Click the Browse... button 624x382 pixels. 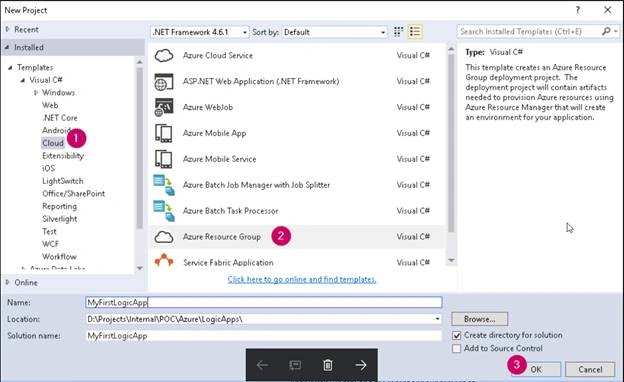[x=480, y=319]
